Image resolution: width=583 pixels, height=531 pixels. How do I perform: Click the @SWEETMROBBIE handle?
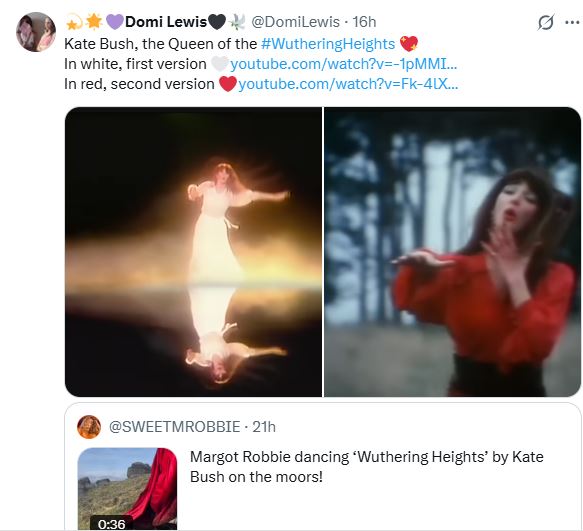pyautogui.click(x=174, y=427)
